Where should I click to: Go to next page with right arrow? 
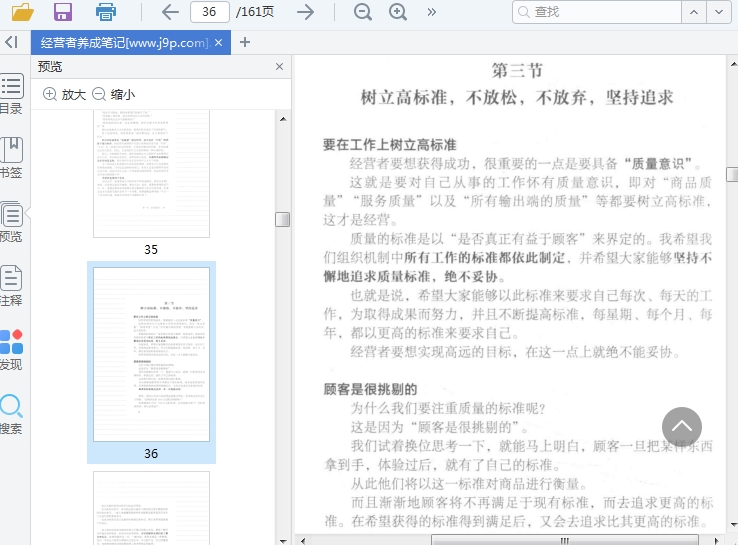coord(306,12)
